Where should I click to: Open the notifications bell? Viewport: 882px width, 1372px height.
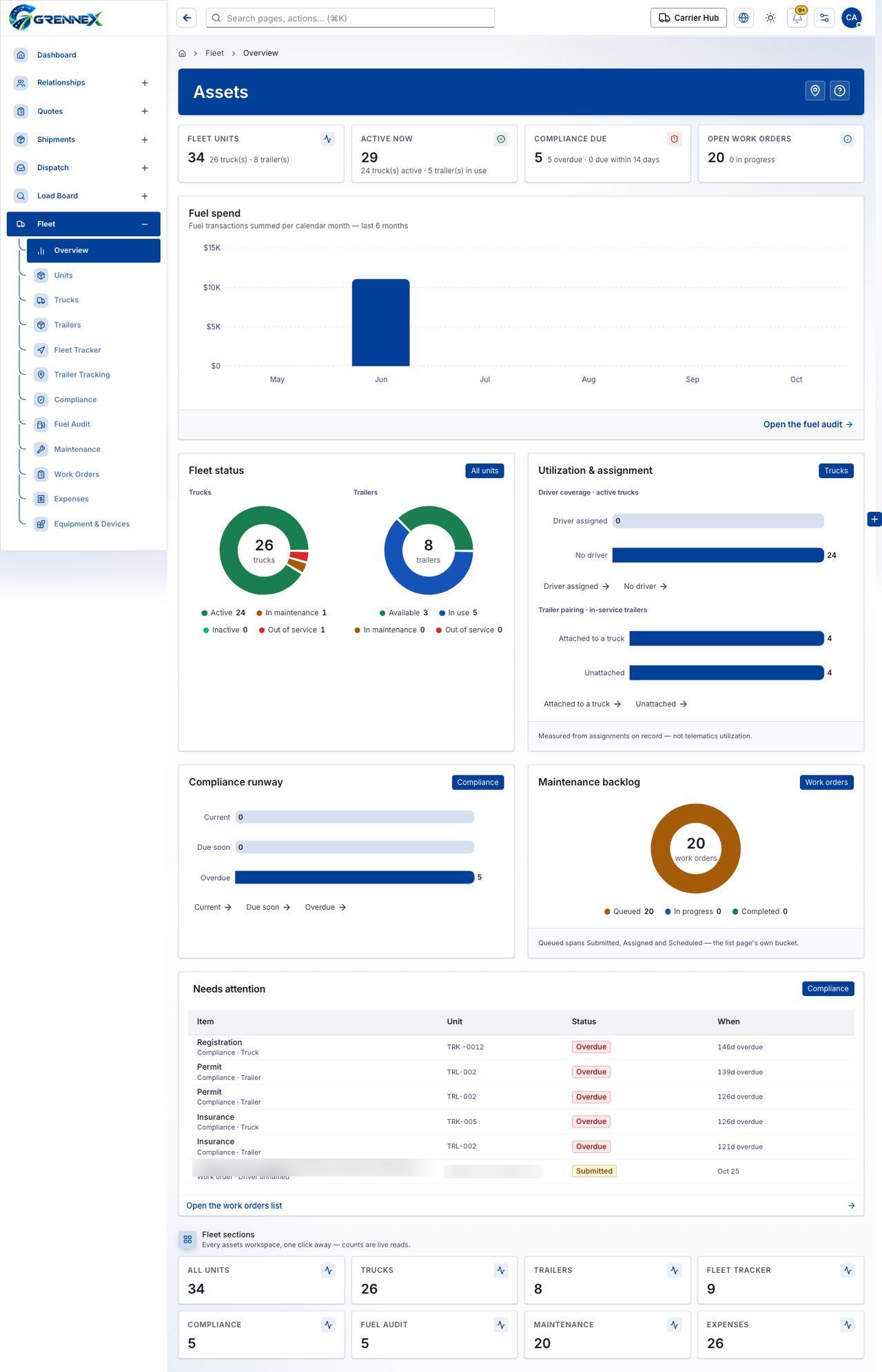797,18
